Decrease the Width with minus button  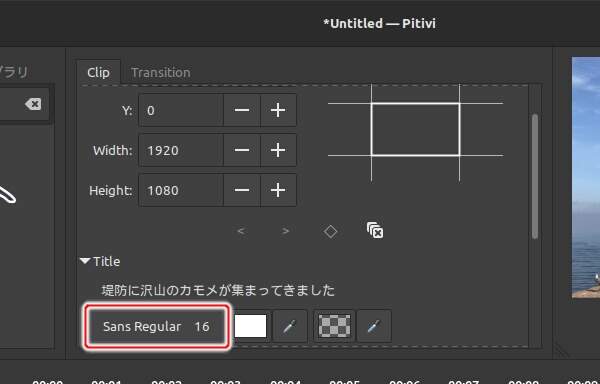(242, 150)
